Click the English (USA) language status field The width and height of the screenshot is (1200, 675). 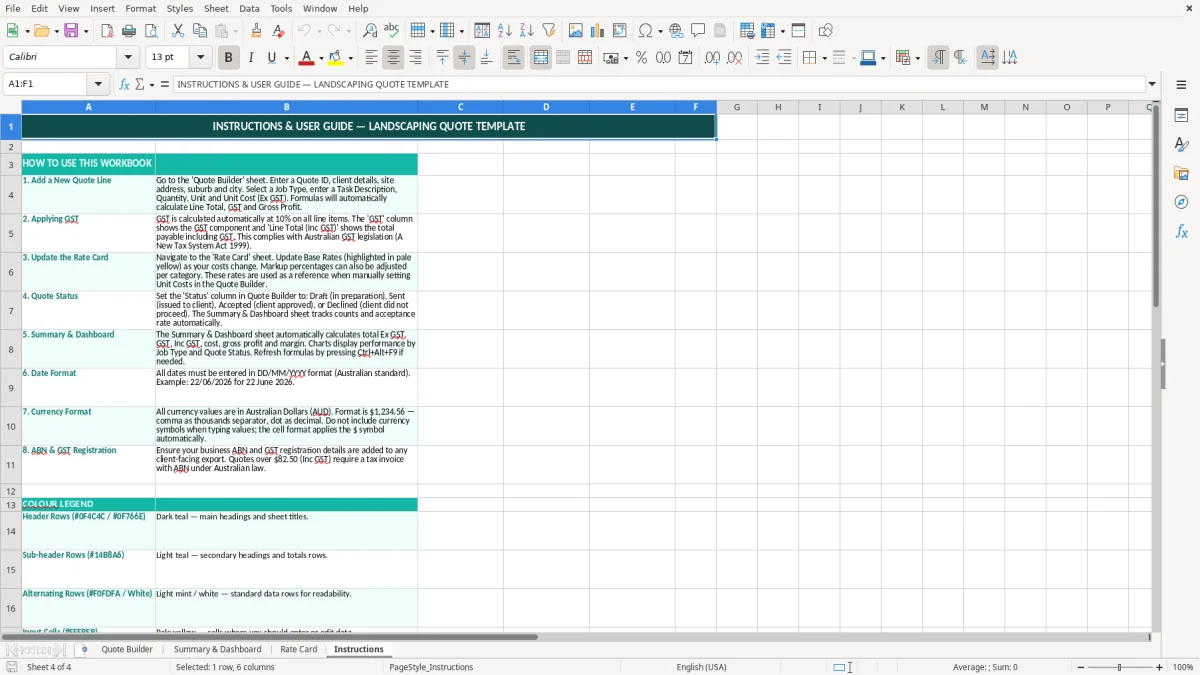(701, 667)
